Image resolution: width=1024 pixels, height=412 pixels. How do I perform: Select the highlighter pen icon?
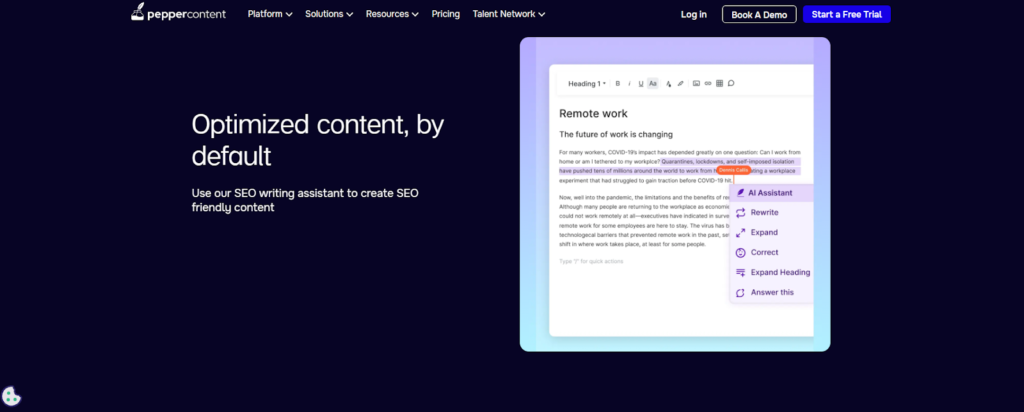click(x=680, y=83)
